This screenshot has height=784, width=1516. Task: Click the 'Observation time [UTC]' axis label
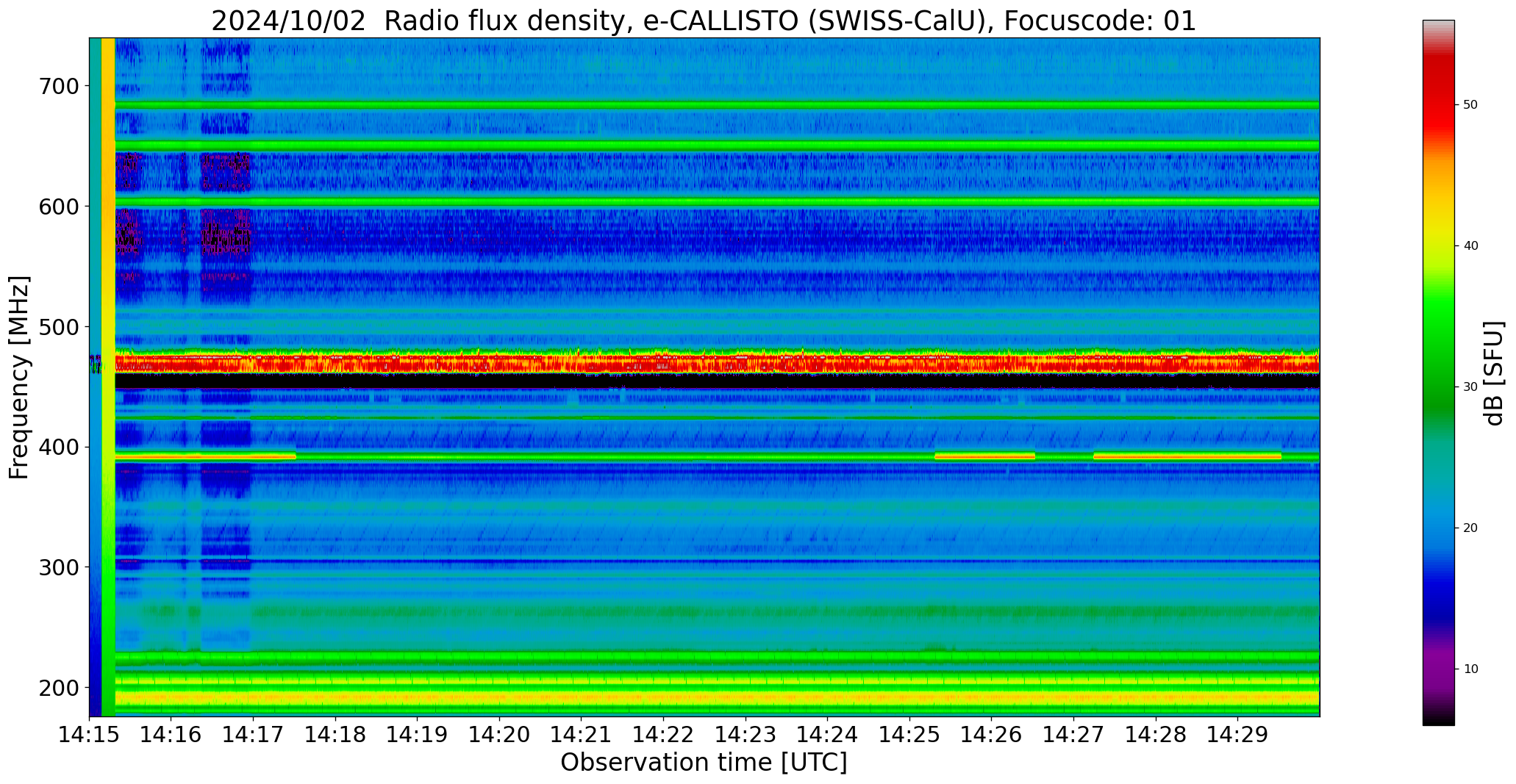pos(704,763)
